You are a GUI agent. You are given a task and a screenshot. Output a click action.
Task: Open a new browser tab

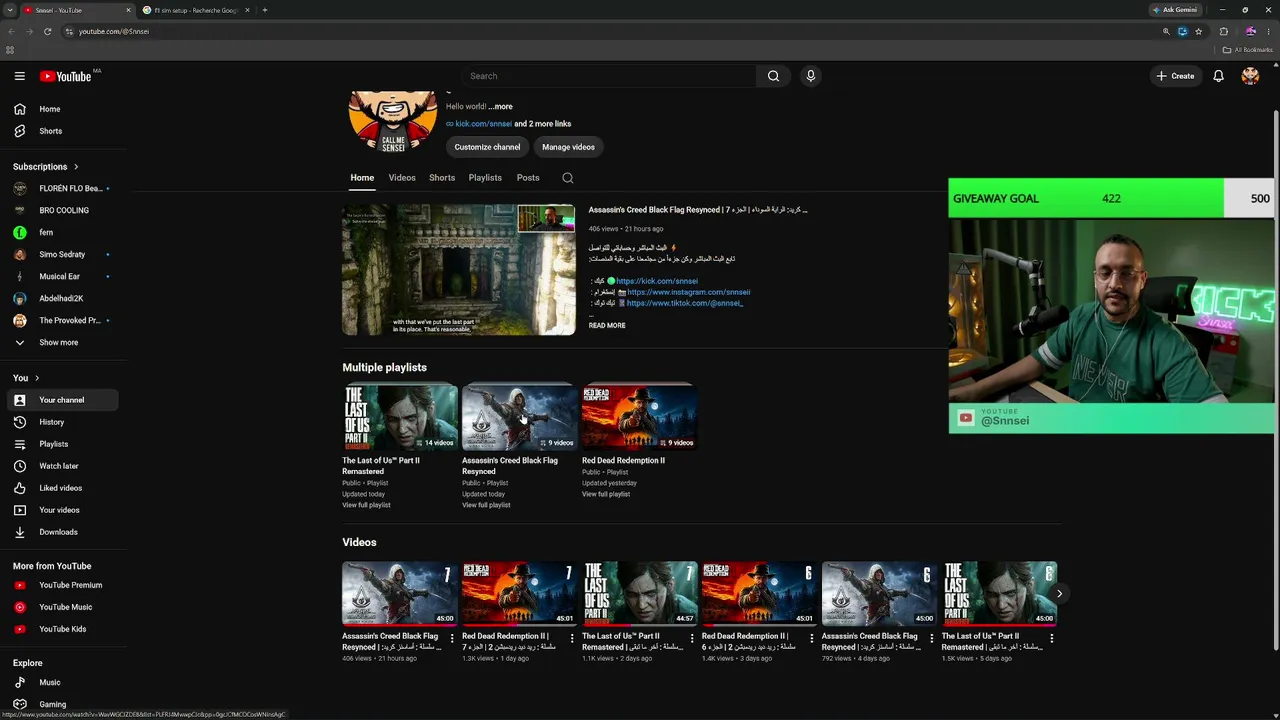264,10
